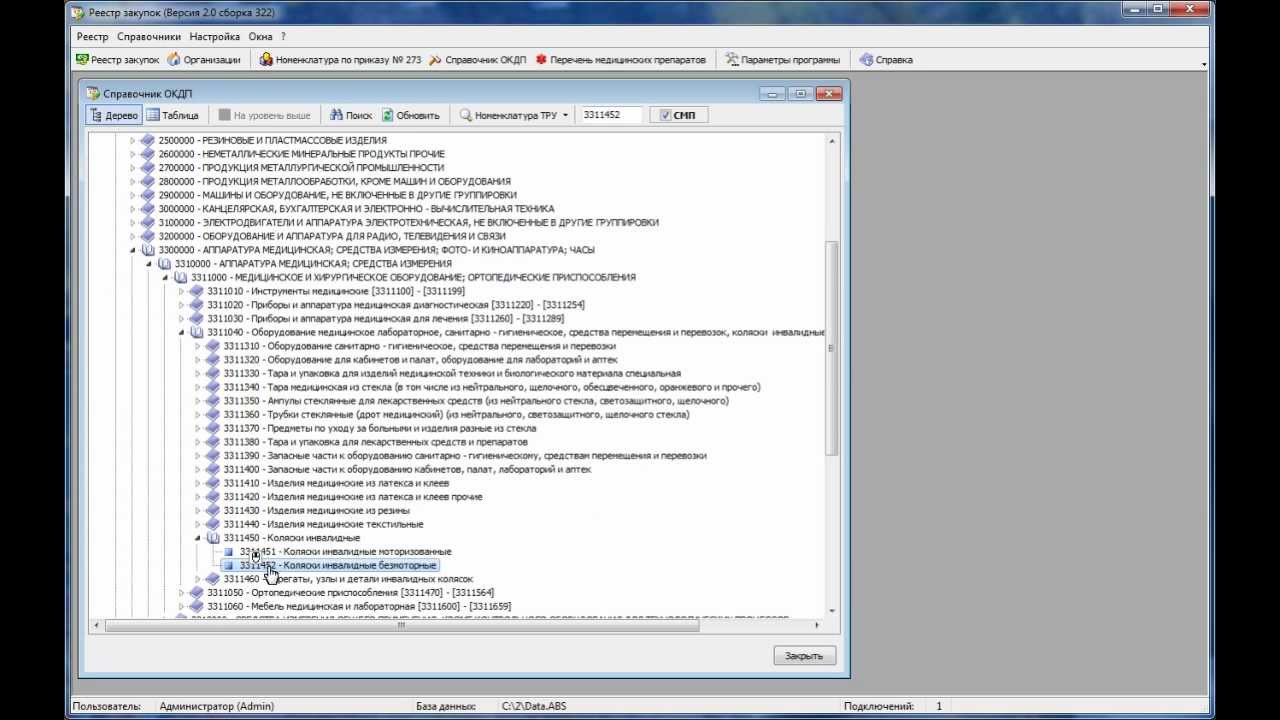Click book icon of 2700000 Продукция металлургической промышленности
The image size is (1280, 720).
coord(148,168)
